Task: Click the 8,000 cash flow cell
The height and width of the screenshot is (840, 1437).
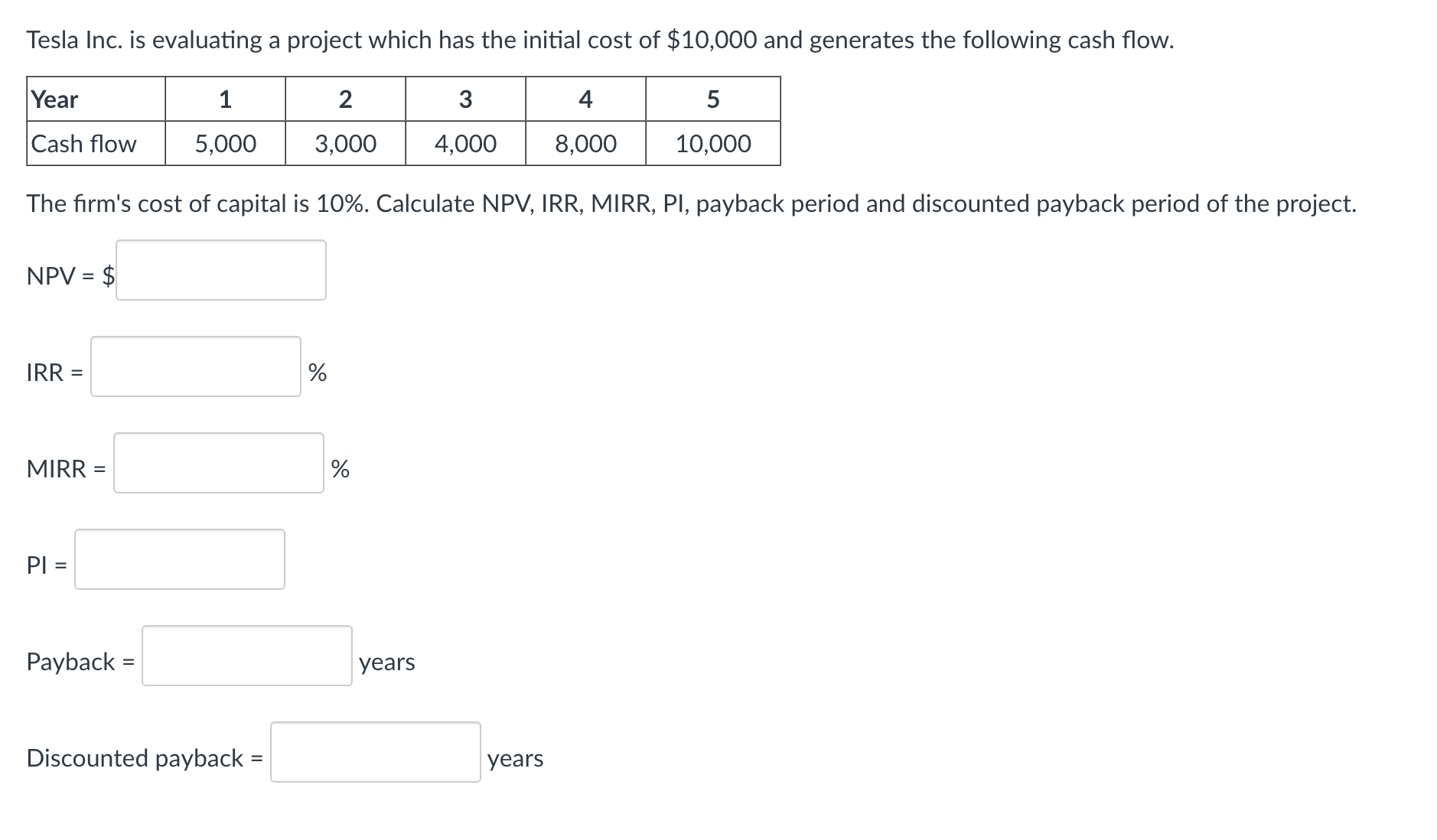Action: [585, 143]
